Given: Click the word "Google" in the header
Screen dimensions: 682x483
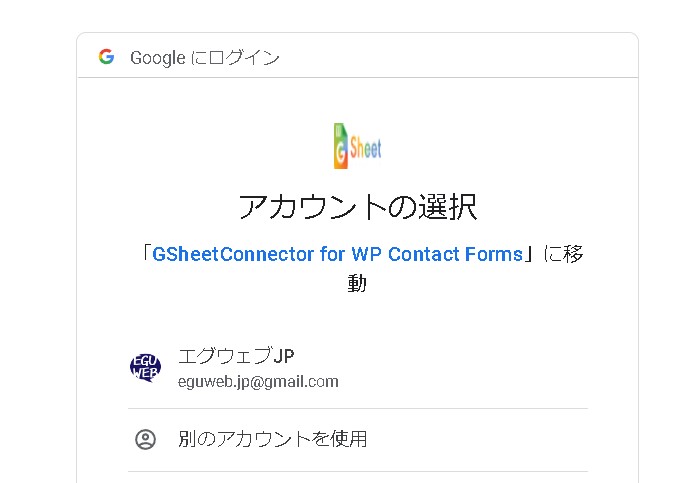Looking at the screenshot, I should pos(157,58).
